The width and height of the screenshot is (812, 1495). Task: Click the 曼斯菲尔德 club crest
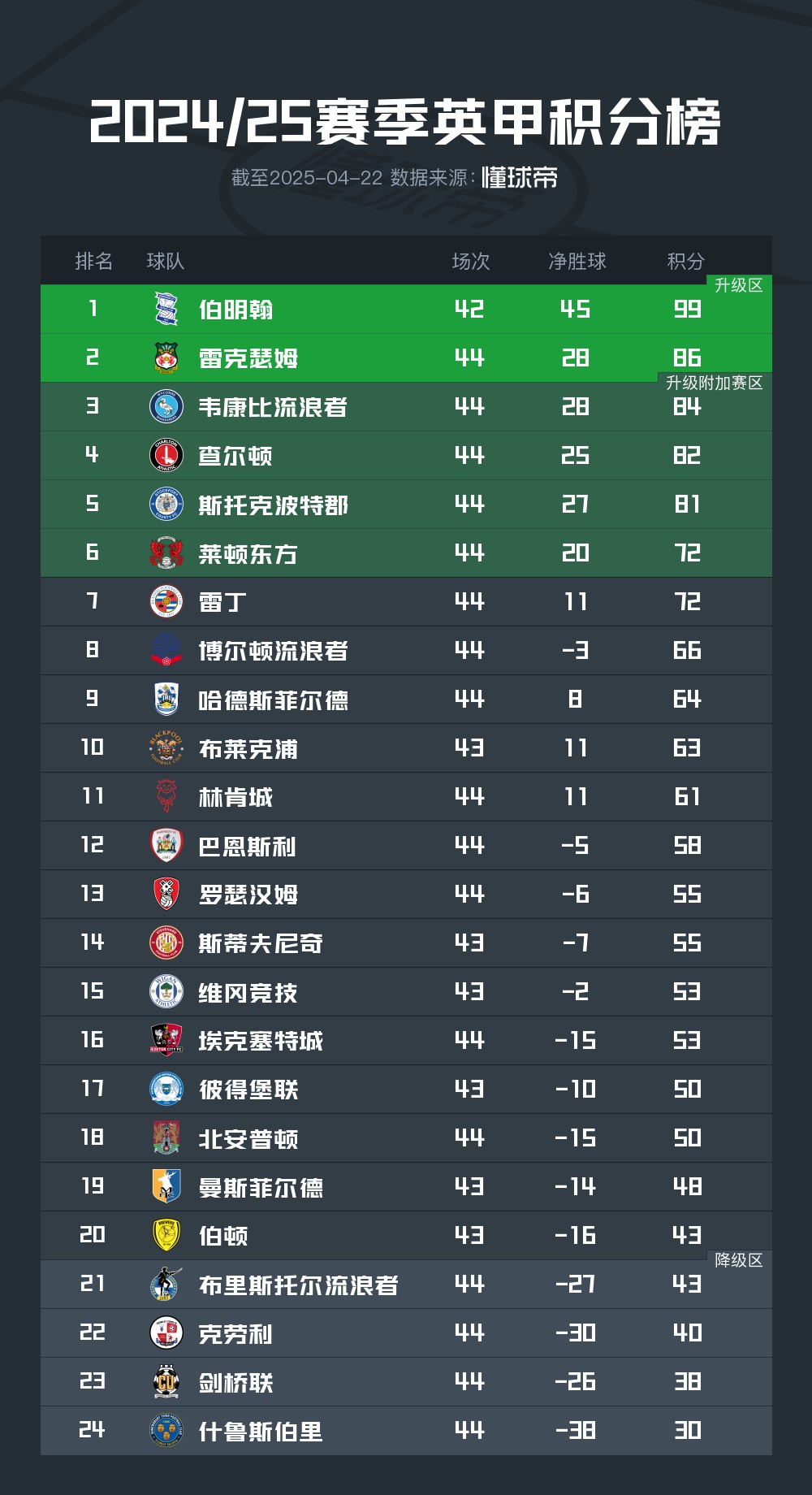coord(166,1186)
